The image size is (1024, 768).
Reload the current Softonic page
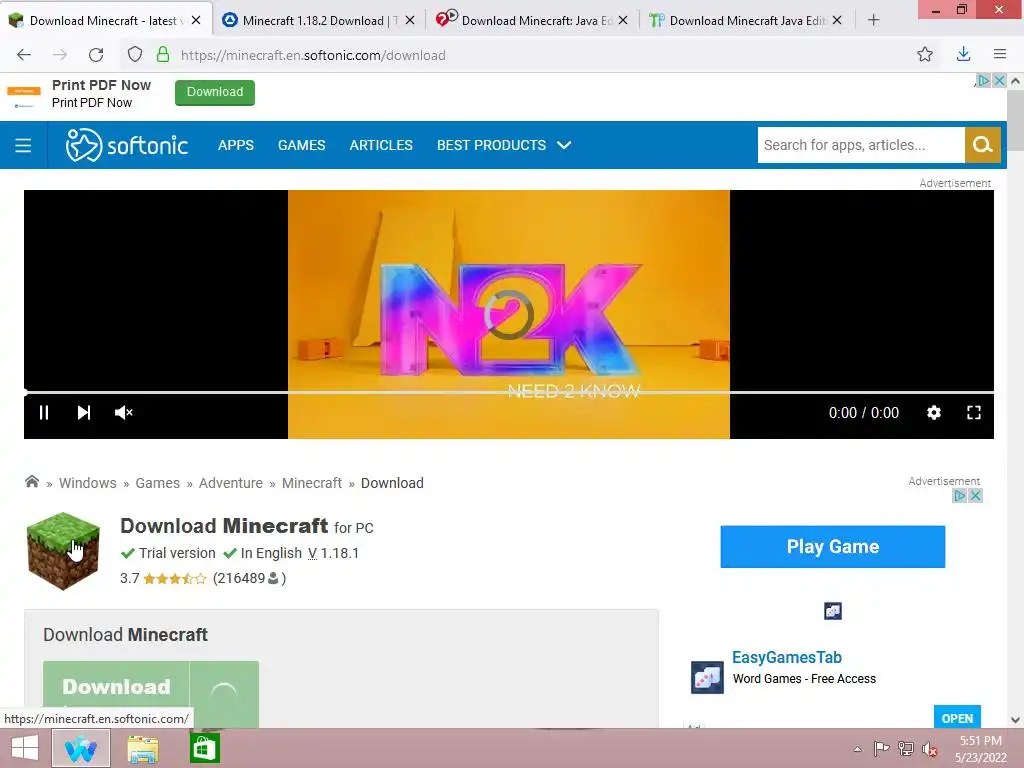(96, 55)
